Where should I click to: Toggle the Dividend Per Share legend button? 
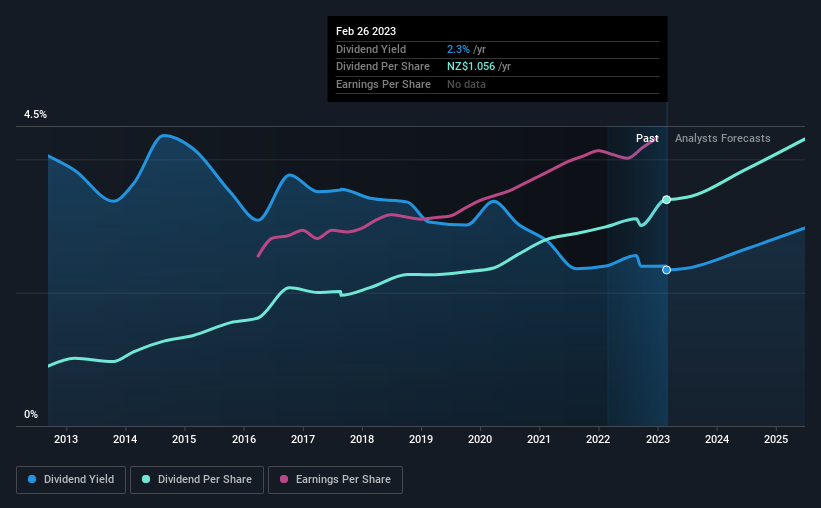pyautogui.click(x=197, y=480)
